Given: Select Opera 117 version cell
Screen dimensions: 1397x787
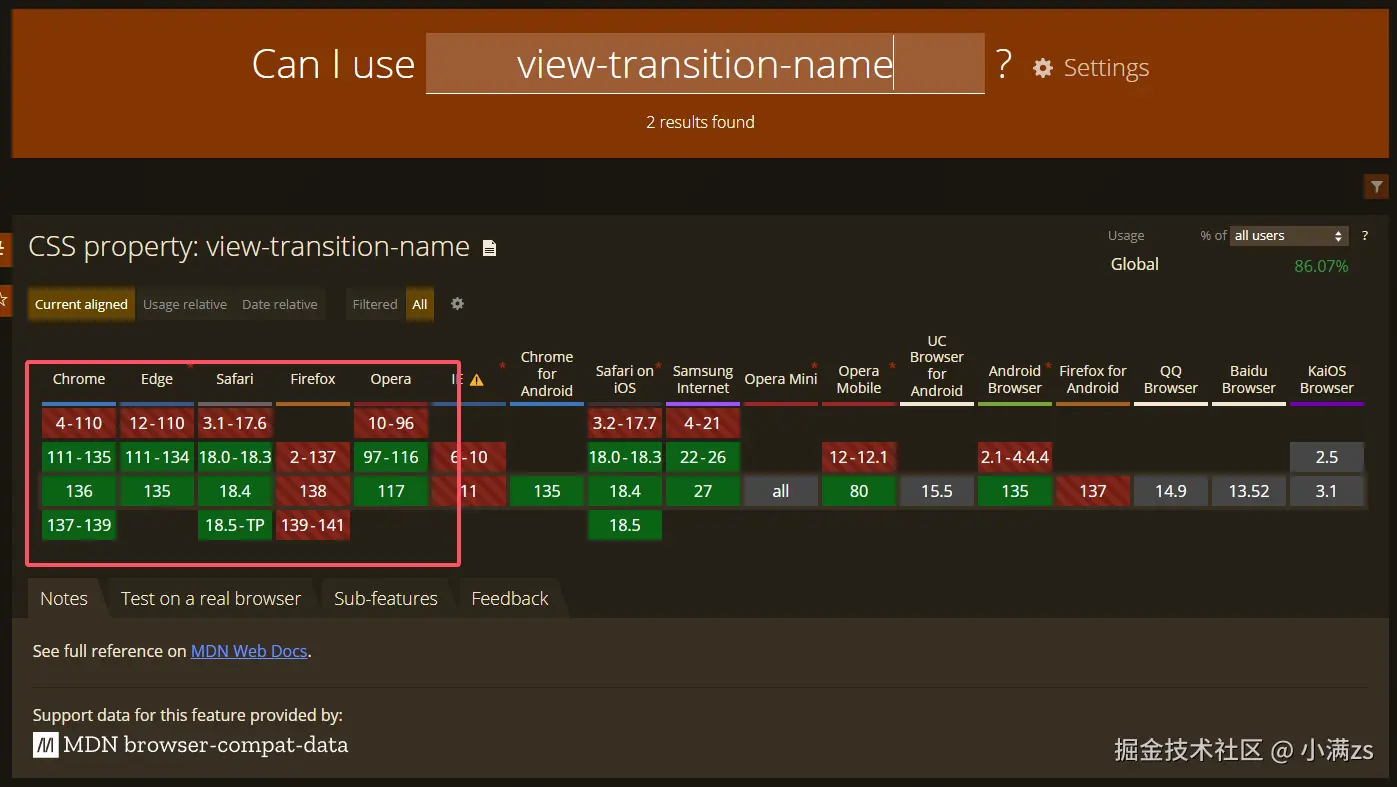Looking at the screenshot, I should coord(391,491).
